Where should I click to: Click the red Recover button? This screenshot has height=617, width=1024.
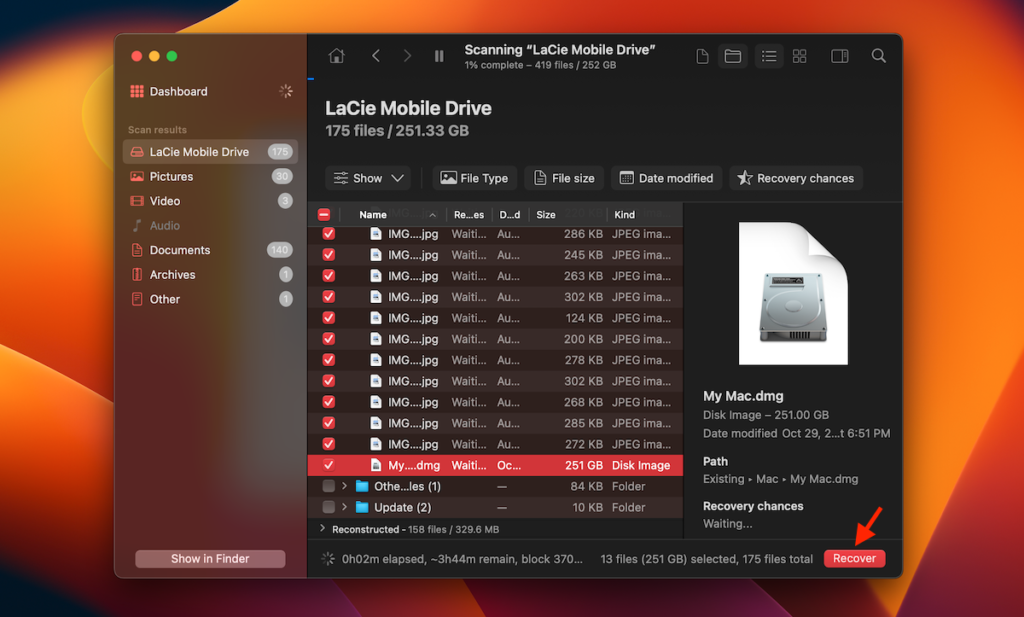click(854, 558)
